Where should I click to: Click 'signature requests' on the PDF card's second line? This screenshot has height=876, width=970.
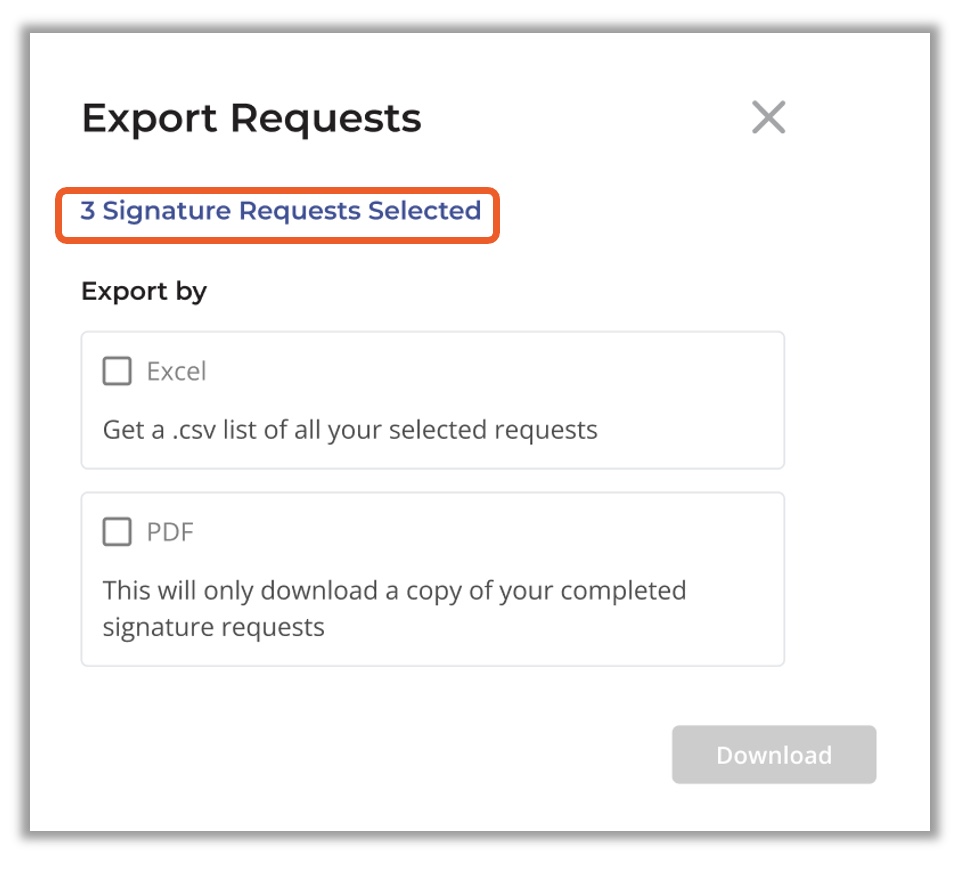click(213, 627)
